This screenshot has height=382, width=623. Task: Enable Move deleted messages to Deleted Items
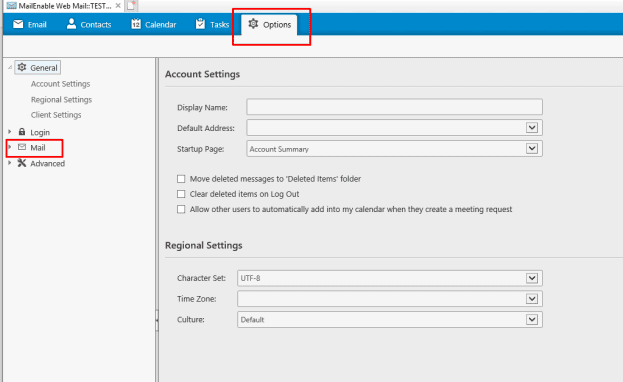(x=181, y=179)
